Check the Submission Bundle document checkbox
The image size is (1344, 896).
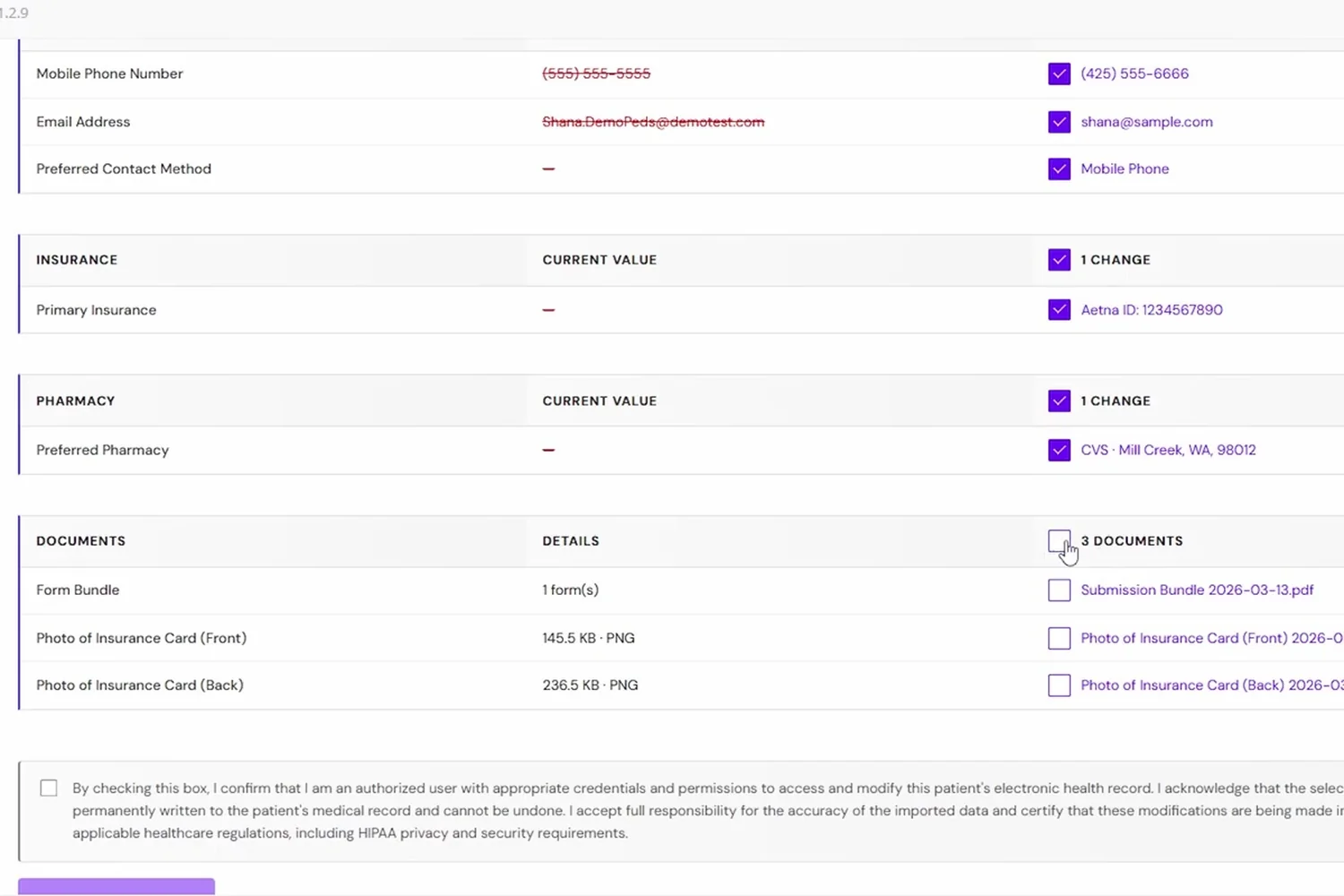(x=1059, y=590)
